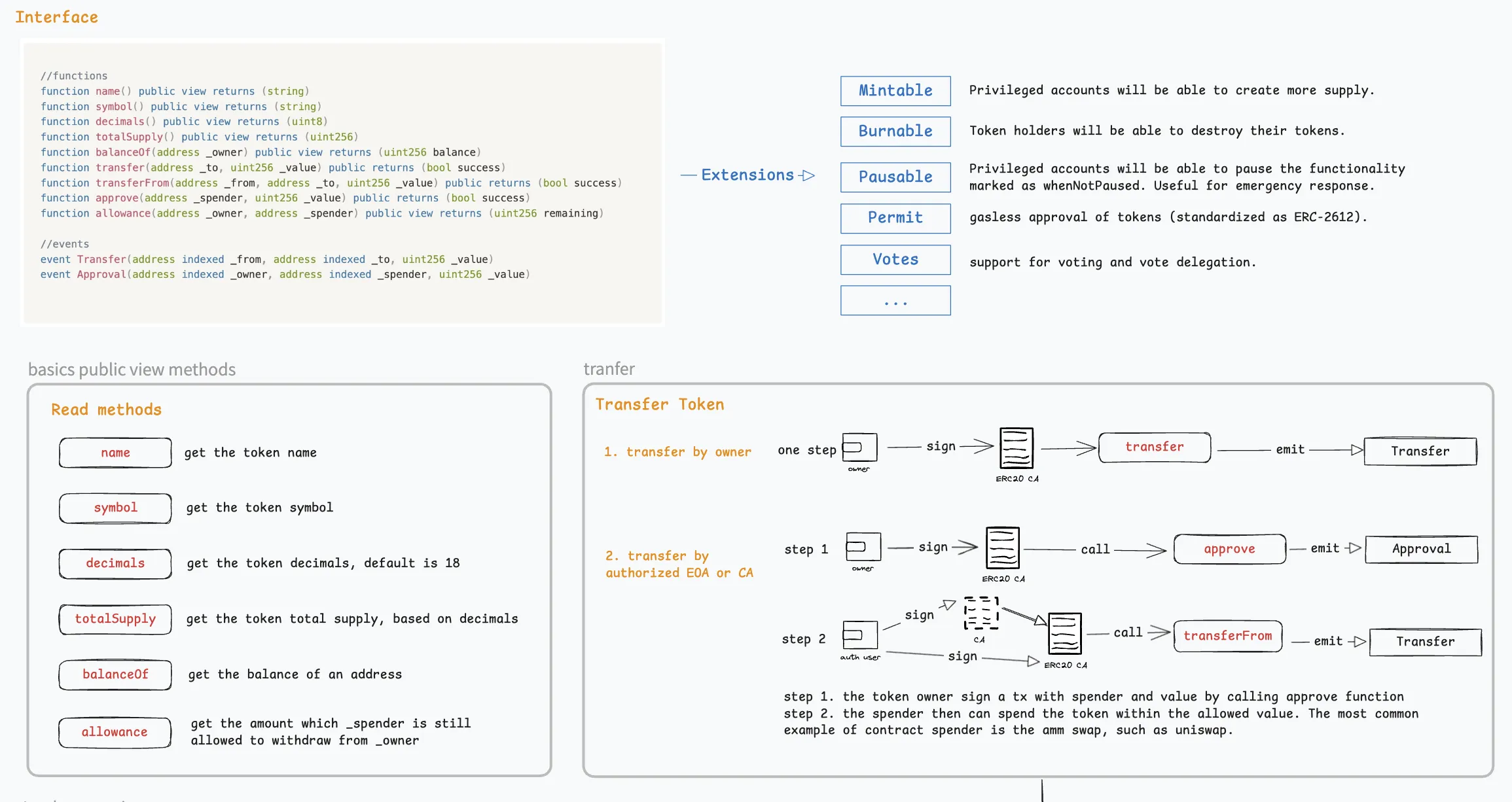Click the Extensions arrow label

[747, 175]
